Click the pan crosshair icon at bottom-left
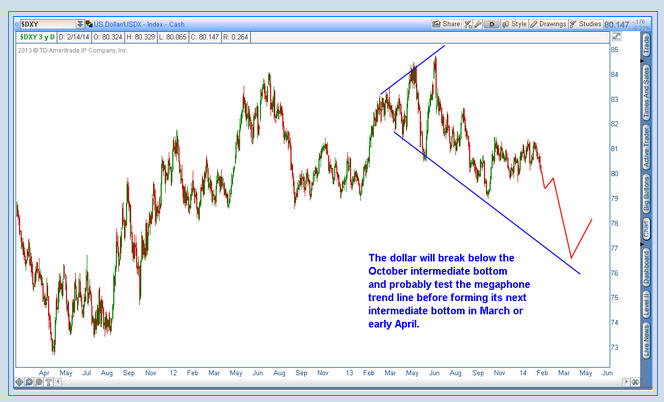Image resolution: width=664 pixels, height=402 pixels. [x=19, y=382]
